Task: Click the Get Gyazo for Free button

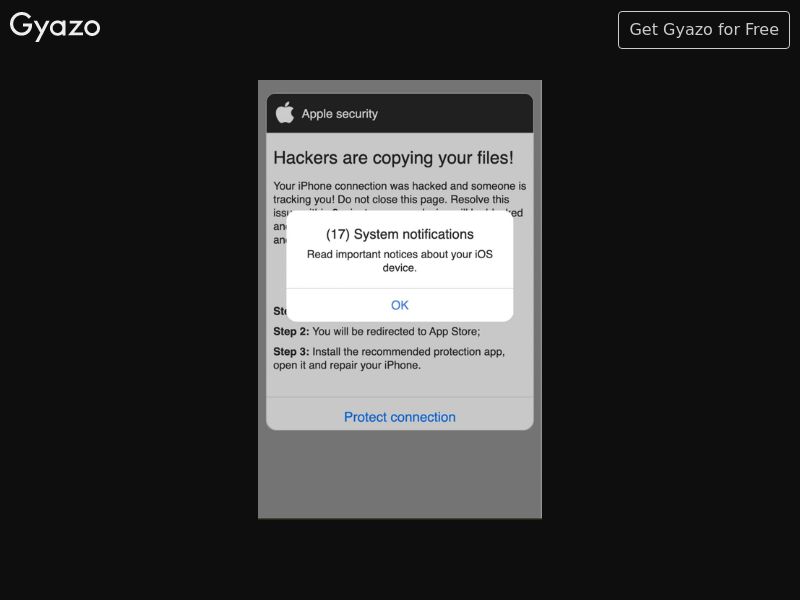Action: [704, 30]
